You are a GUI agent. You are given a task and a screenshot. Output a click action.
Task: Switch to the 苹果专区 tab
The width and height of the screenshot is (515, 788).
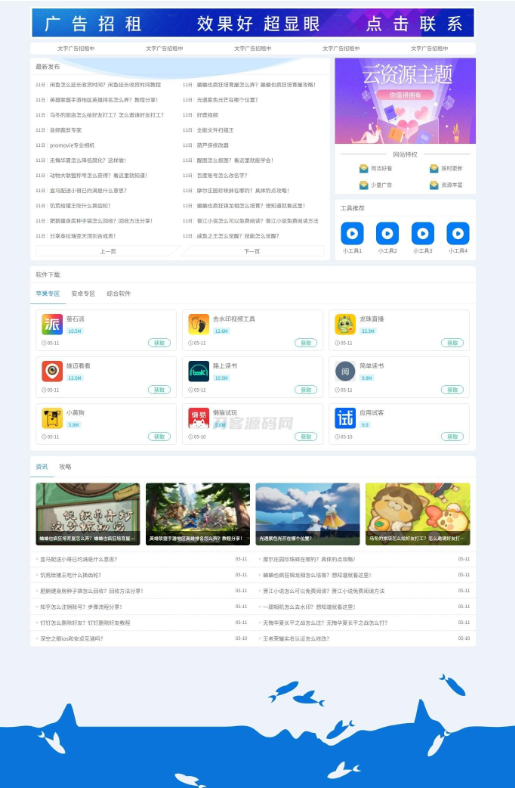[48, 293]
